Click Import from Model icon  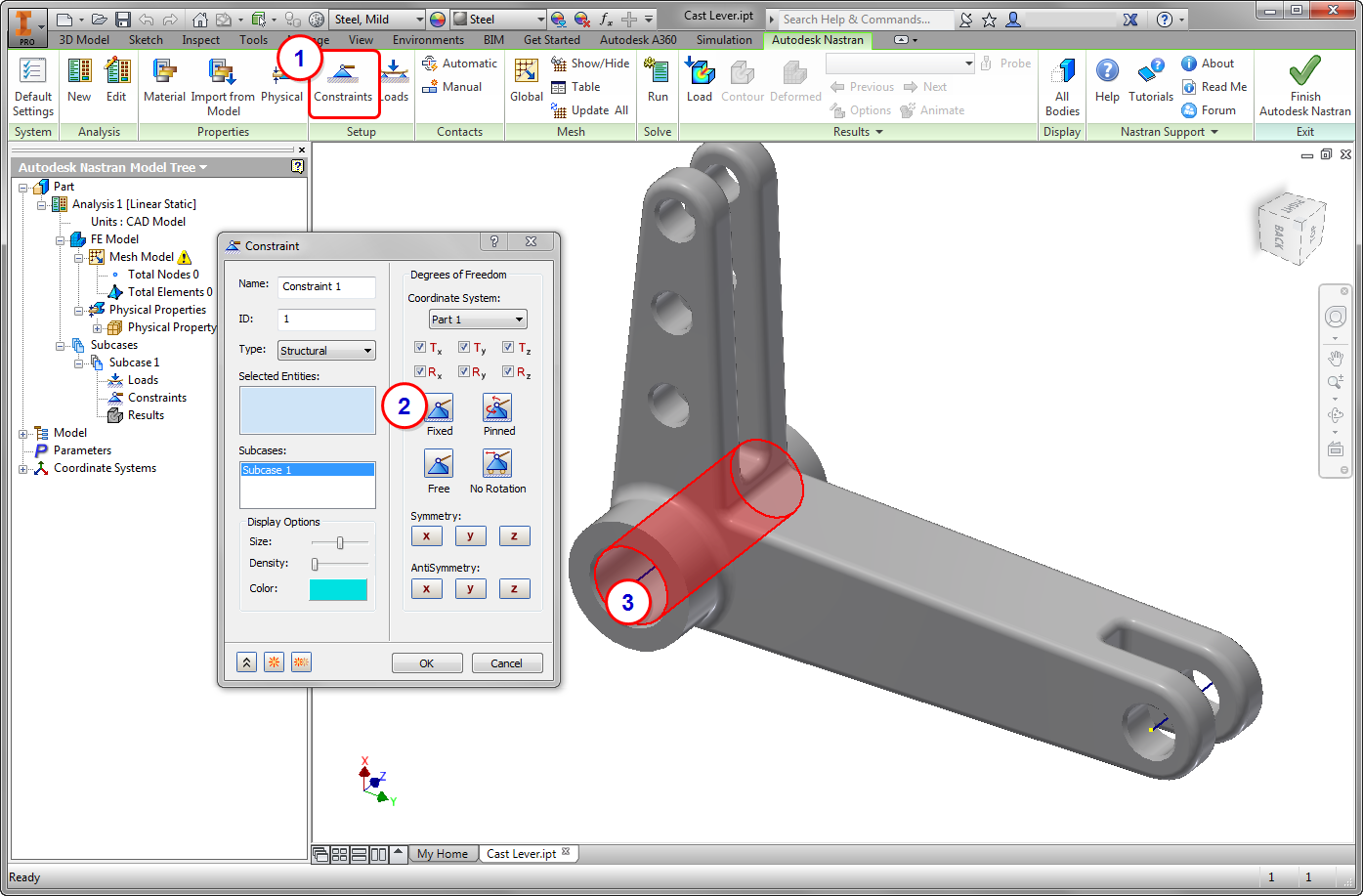click(223, 72)
